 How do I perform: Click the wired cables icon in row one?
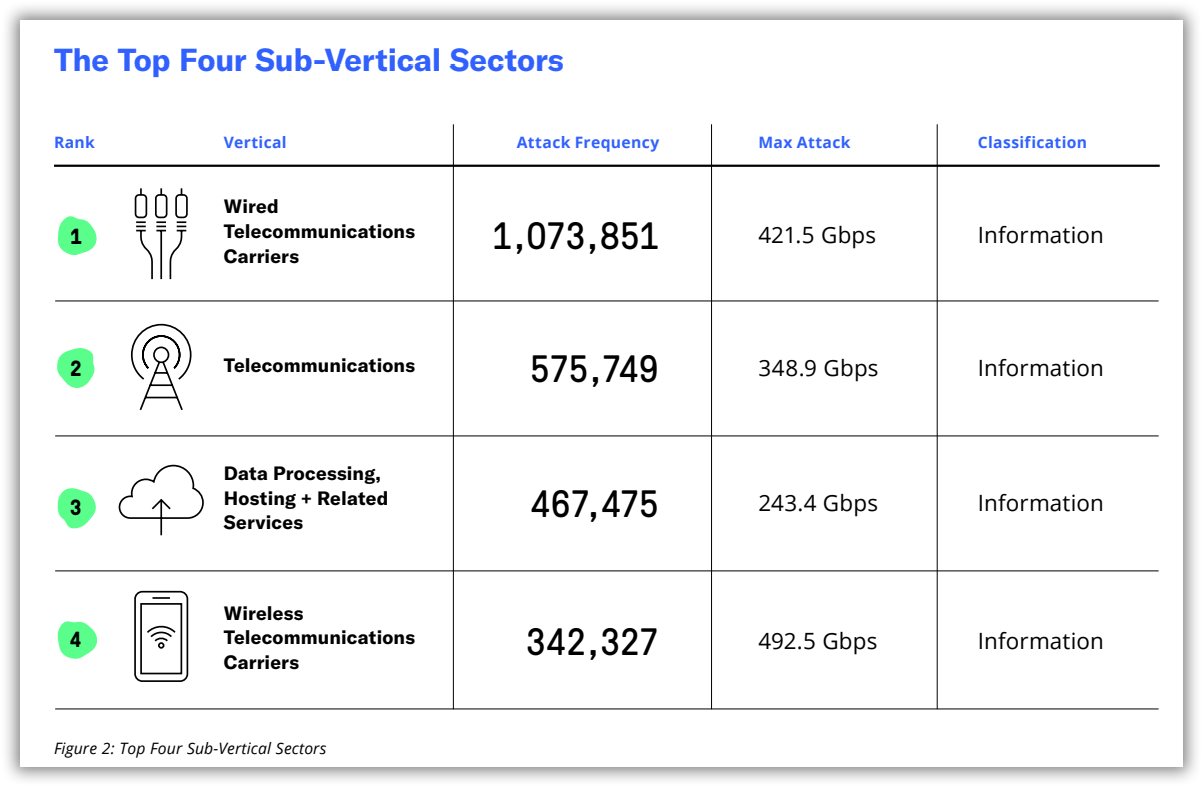tap(161, 235)
